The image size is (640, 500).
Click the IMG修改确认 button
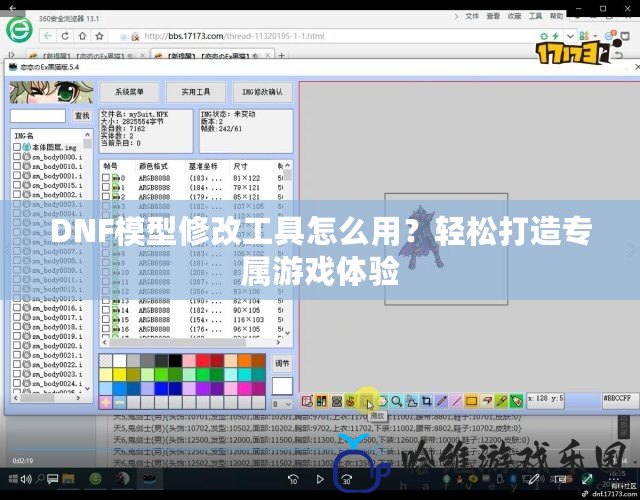(262, 92)
